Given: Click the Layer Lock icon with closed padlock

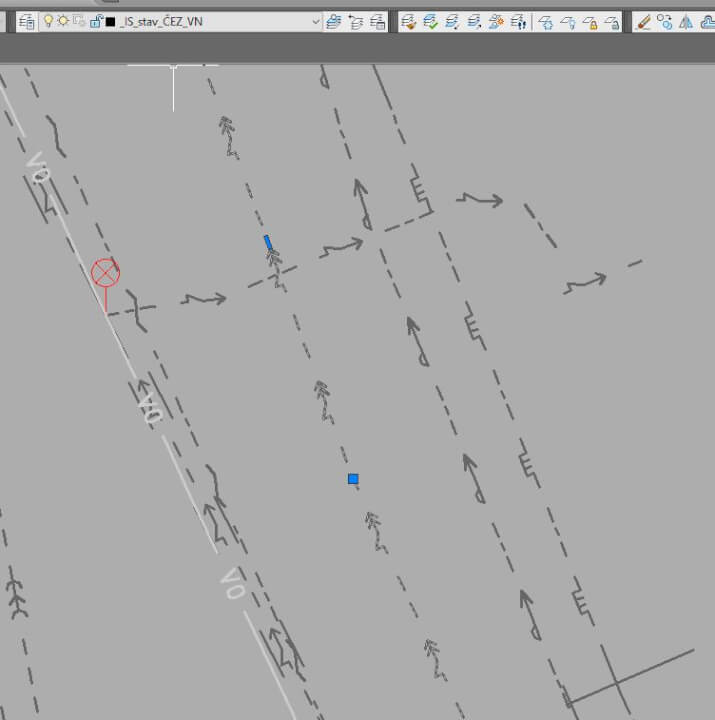Looking at the screenshot, I should click(x=590, y=21).
